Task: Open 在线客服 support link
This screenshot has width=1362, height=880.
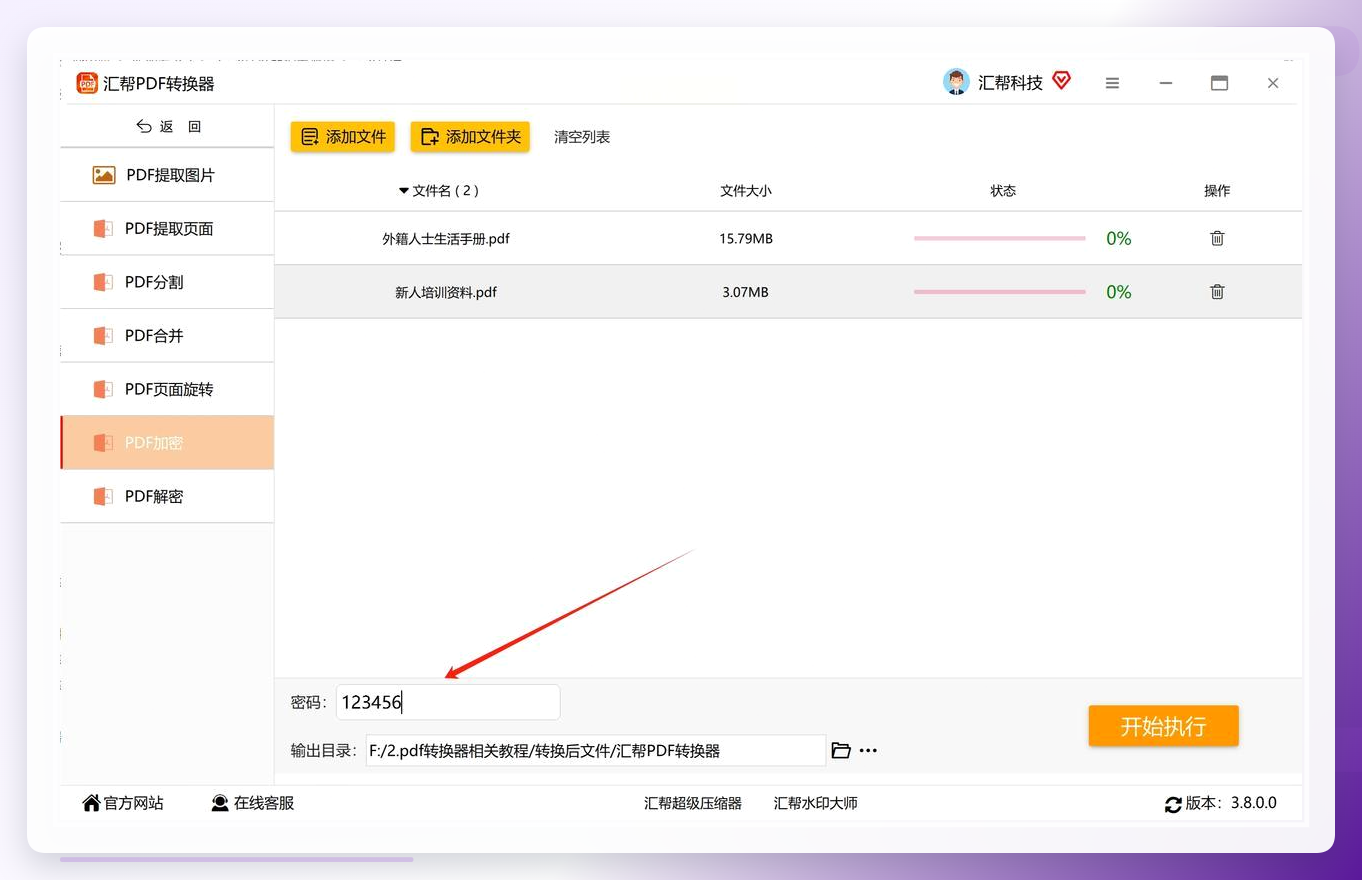Action: (252, 803)
